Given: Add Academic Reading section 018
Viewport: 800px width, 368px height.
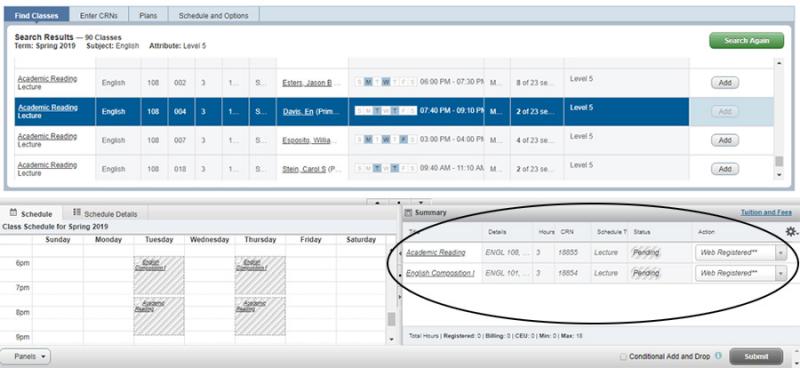Looking at the screenshot, I should point(724,169).
